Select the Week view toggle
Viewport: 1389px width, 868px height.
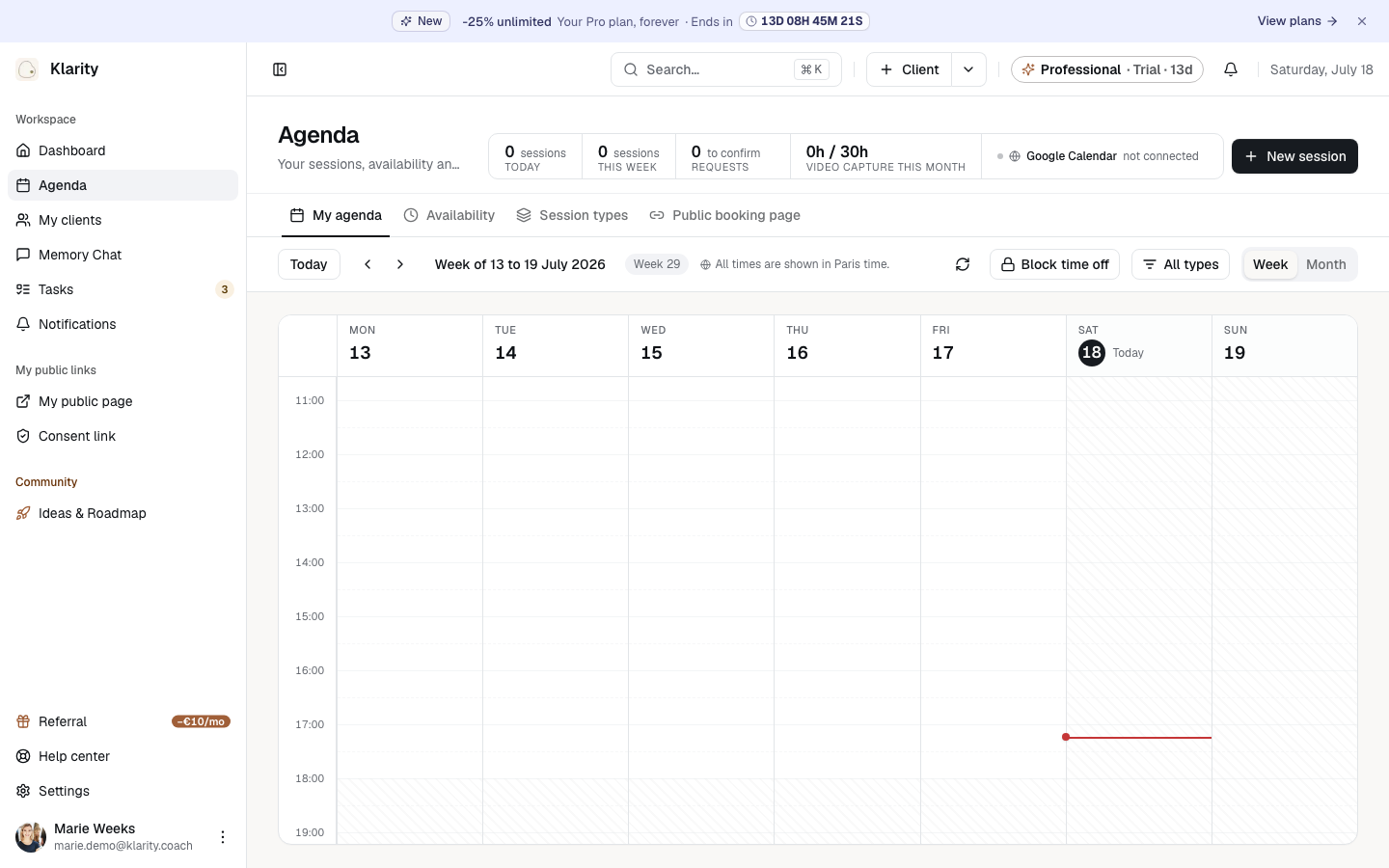1270,264
